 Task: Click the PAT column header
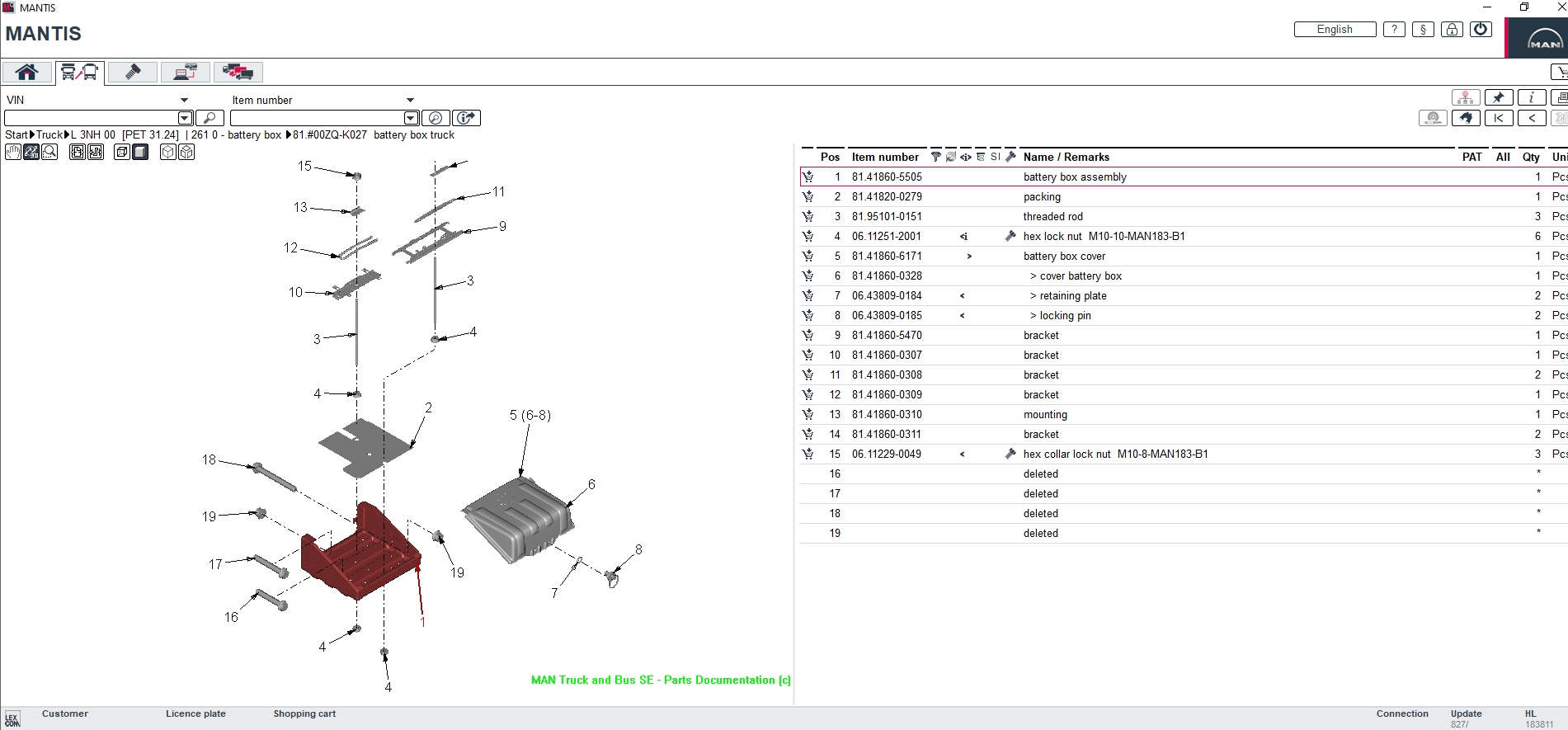(1471, 157)
